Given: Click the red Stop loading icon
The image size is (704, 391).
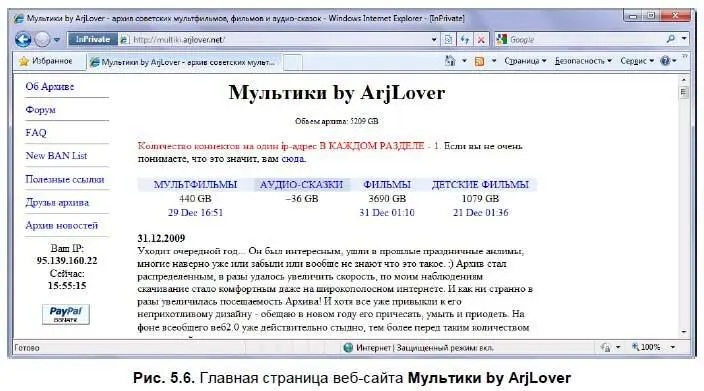Looking at the screenshot, I should click(x=481, y=40).
